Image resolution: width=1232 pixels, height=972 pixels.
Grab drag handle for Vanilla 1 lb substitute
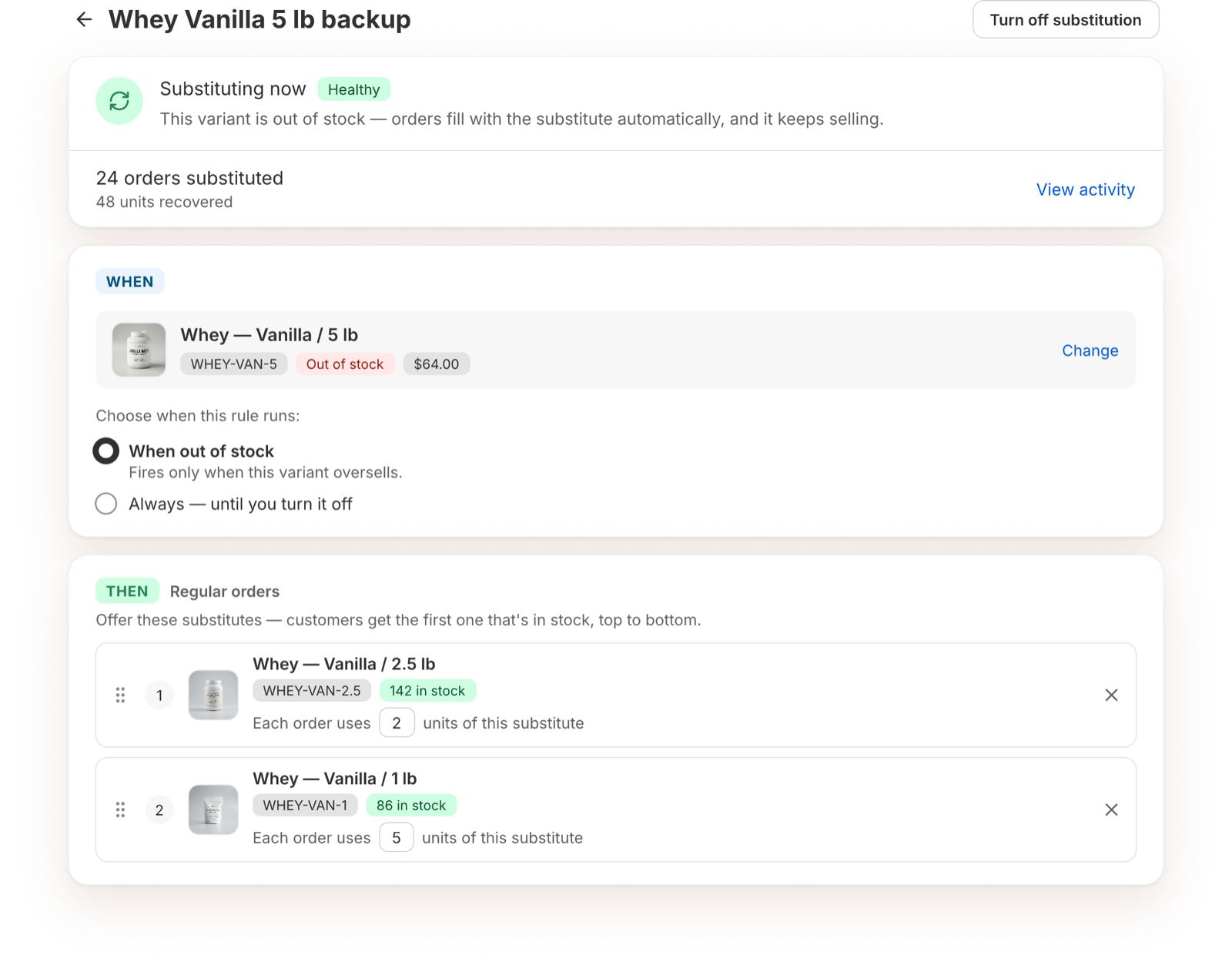120,809
